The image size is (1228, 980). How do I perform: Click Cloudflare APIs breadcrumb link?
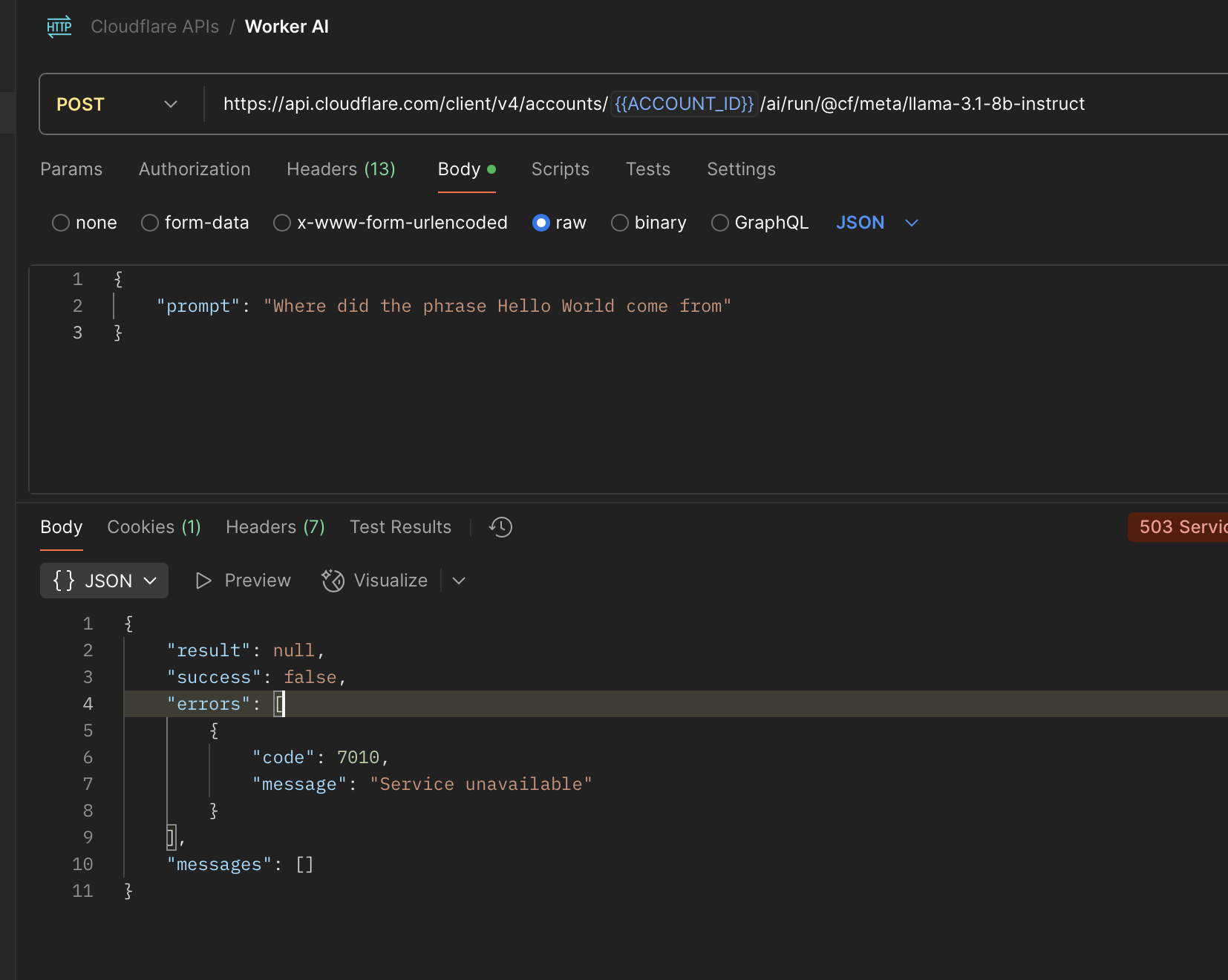point(154,27)
